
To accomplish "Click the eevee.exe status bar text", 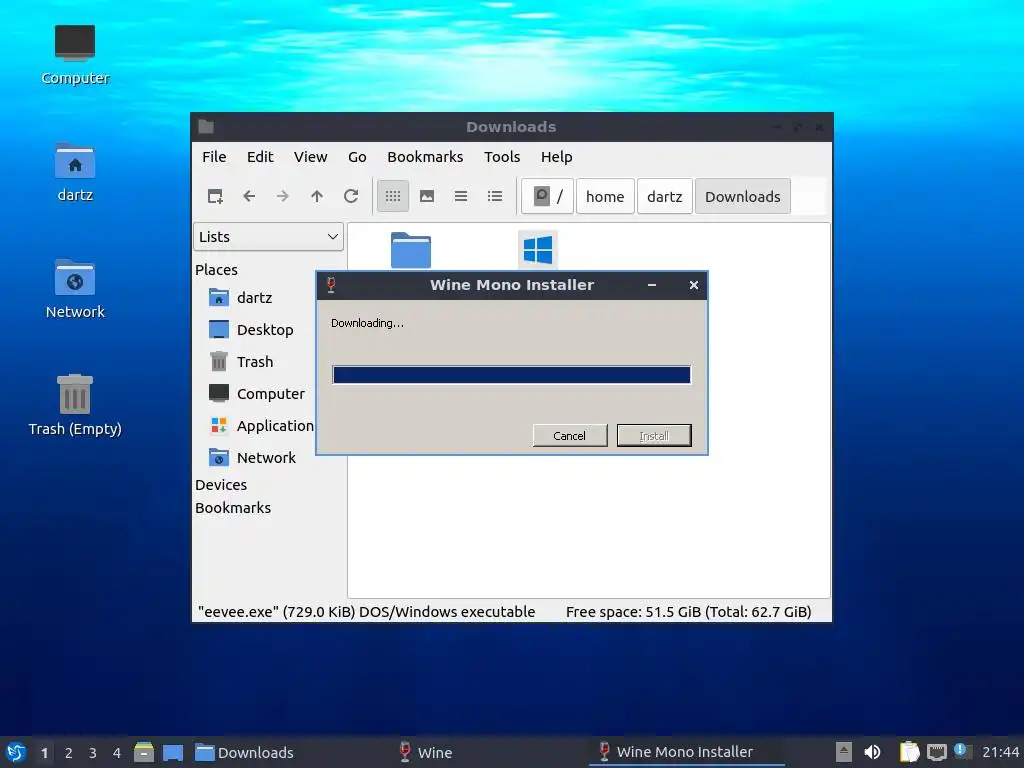I will click(366, 612).
